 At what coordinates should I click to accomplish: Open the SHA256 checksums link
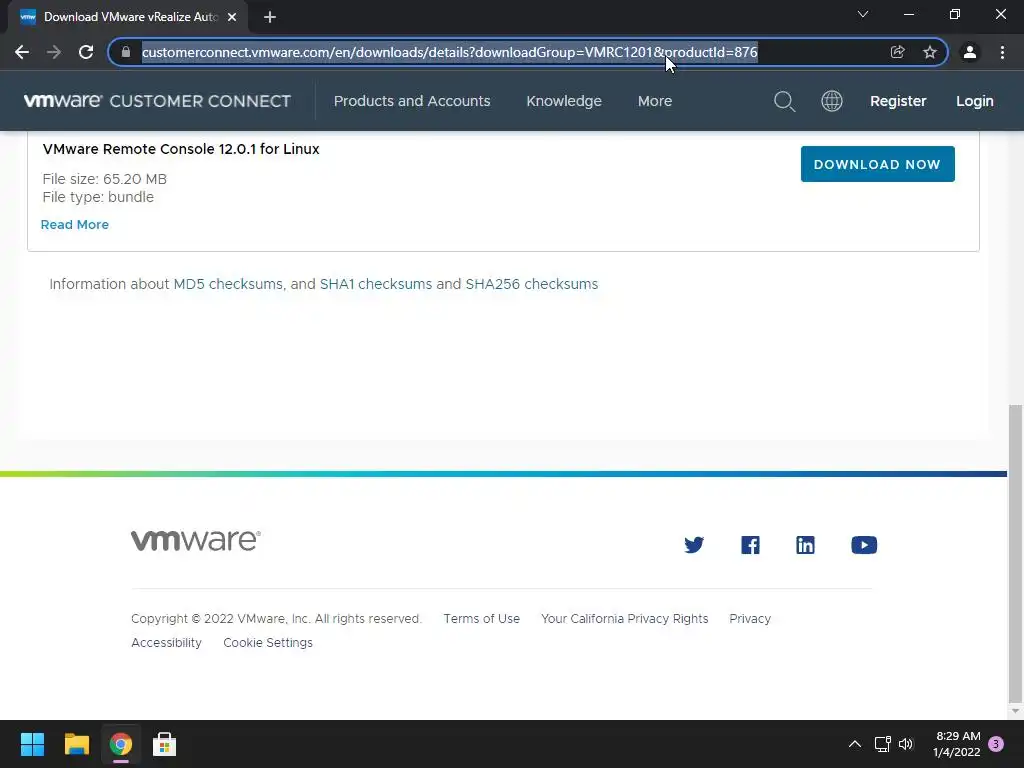(x=532, y=284)
